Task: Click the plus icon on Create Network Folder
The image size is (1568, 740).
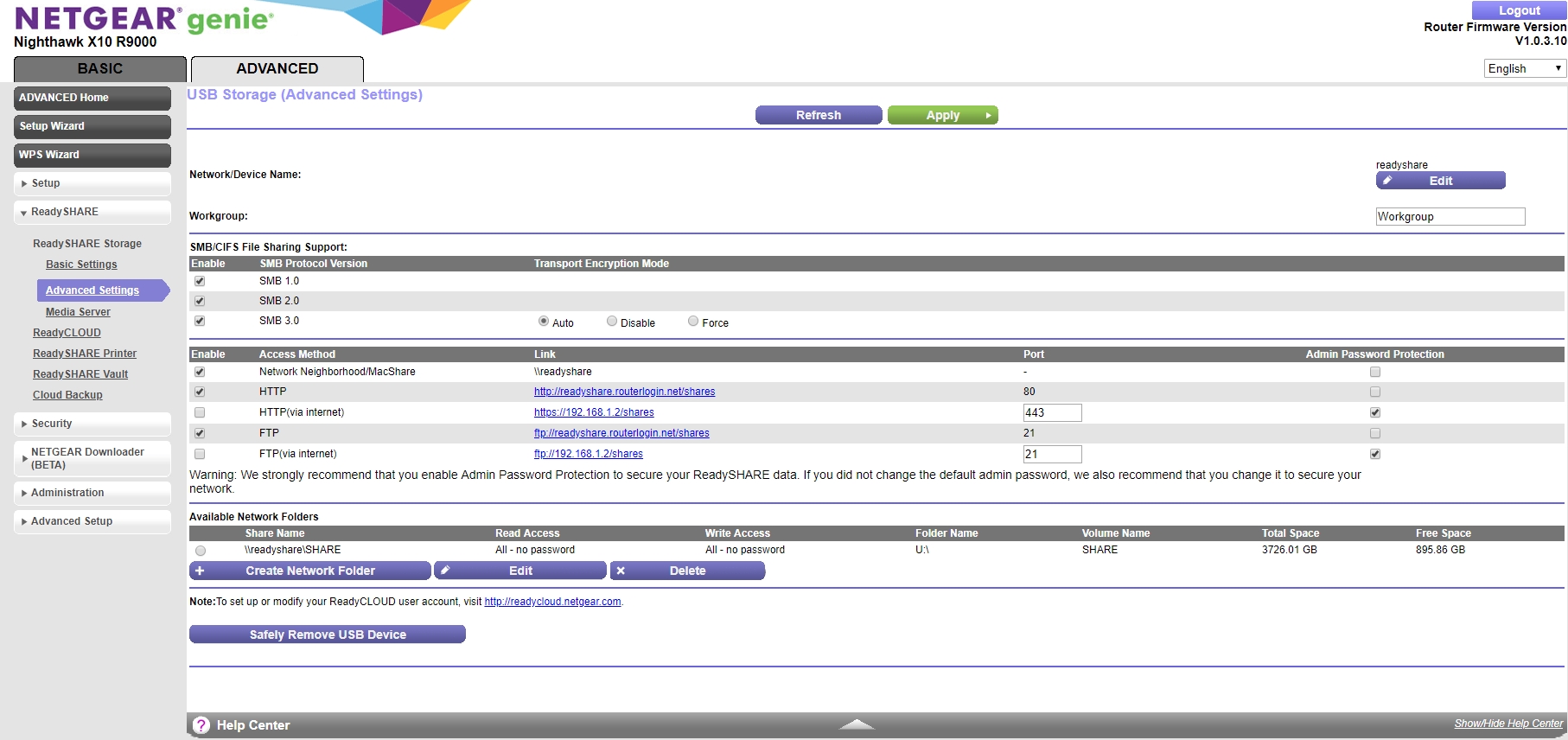Action: click(200, 571)
